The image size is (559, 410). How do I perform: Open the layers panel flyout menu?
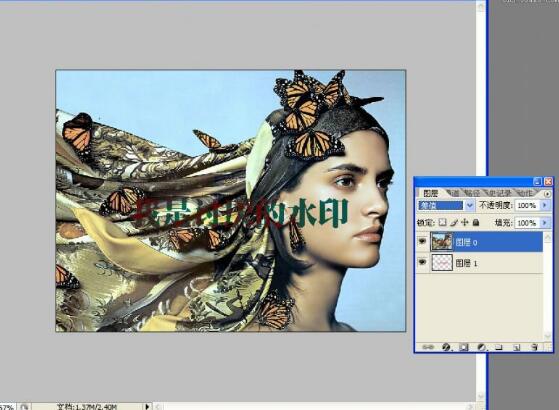(547, 194)
